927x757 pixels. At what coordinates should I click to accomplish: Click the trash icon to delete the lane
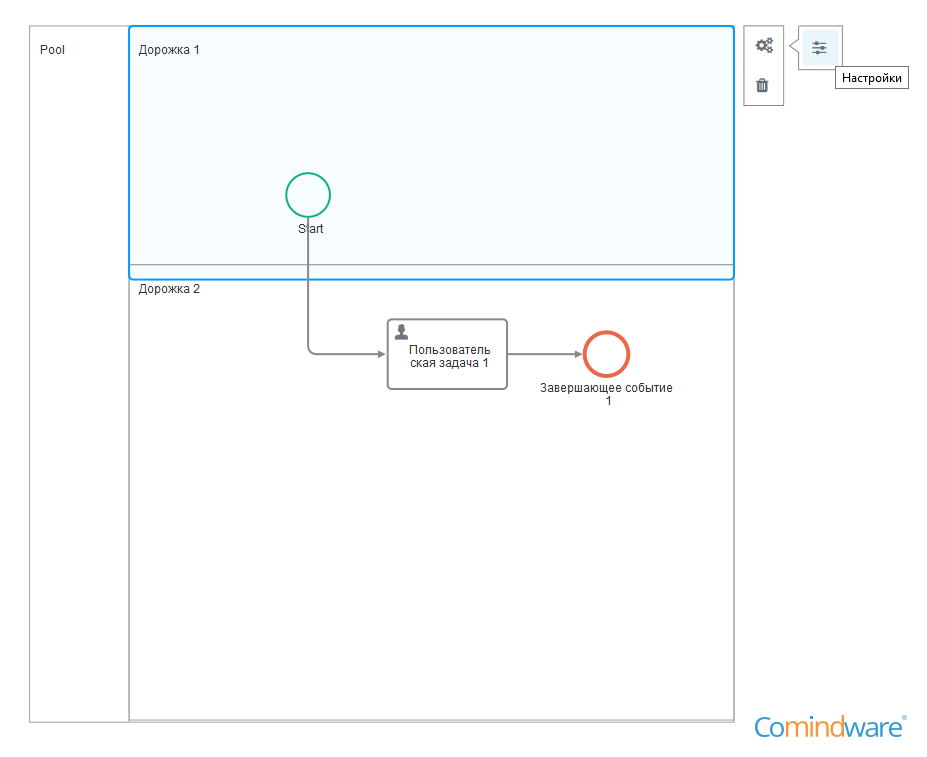coord(763,86)
